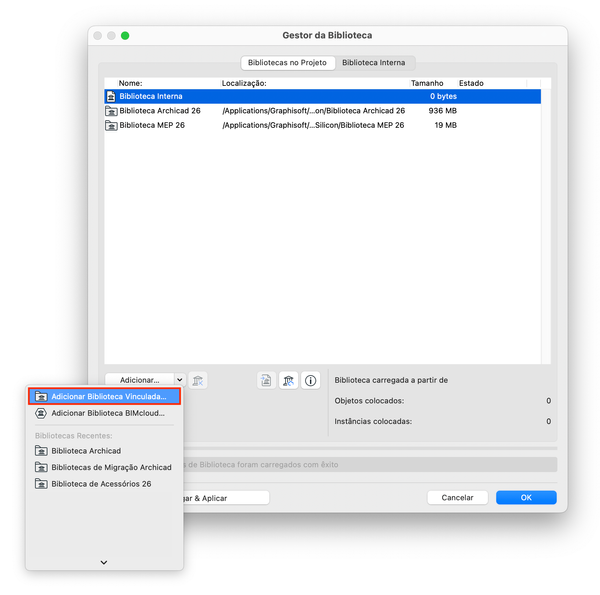Click the 0 bytes size value
This screenshot has height=595, width=600.
(443, 96)
